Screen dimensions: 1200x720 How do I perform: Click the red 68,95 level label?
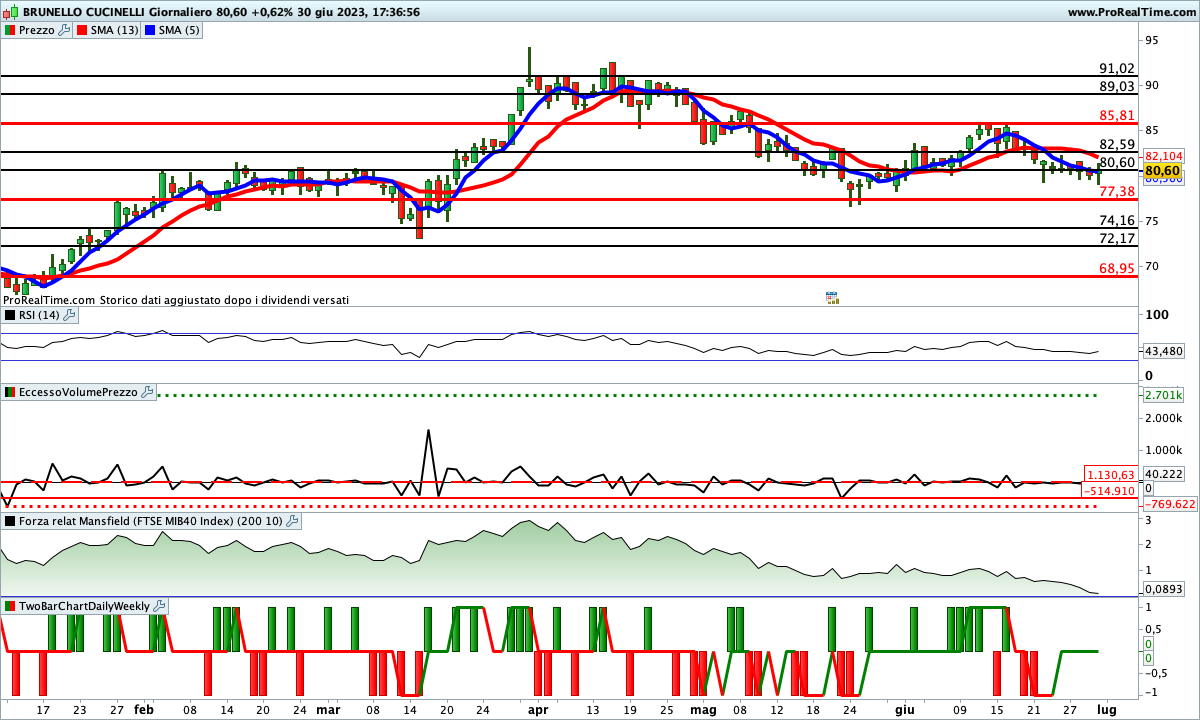[x=1117, y=268]
